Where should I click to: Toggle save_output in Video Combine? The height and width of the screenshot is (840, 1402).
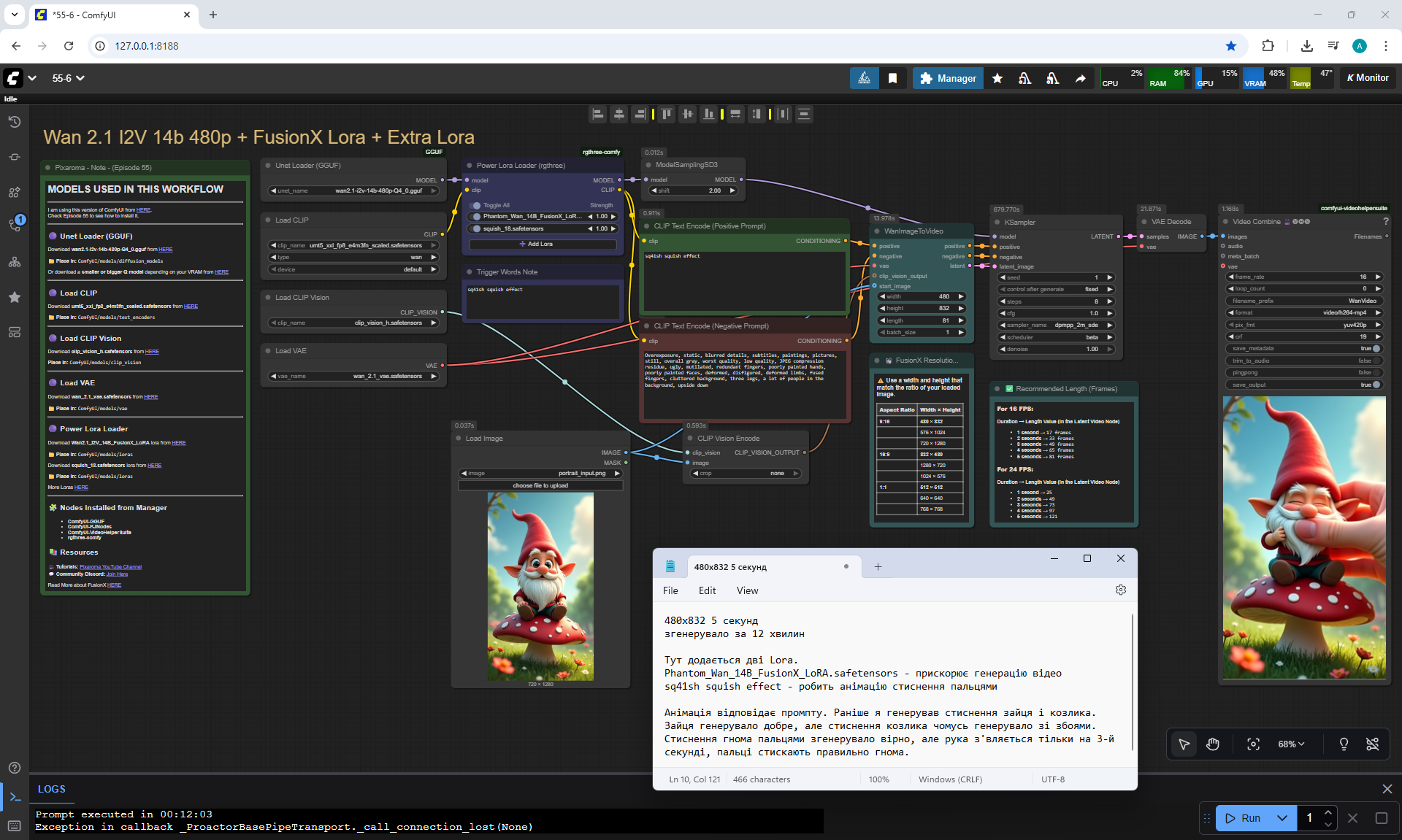[1376, 385]
